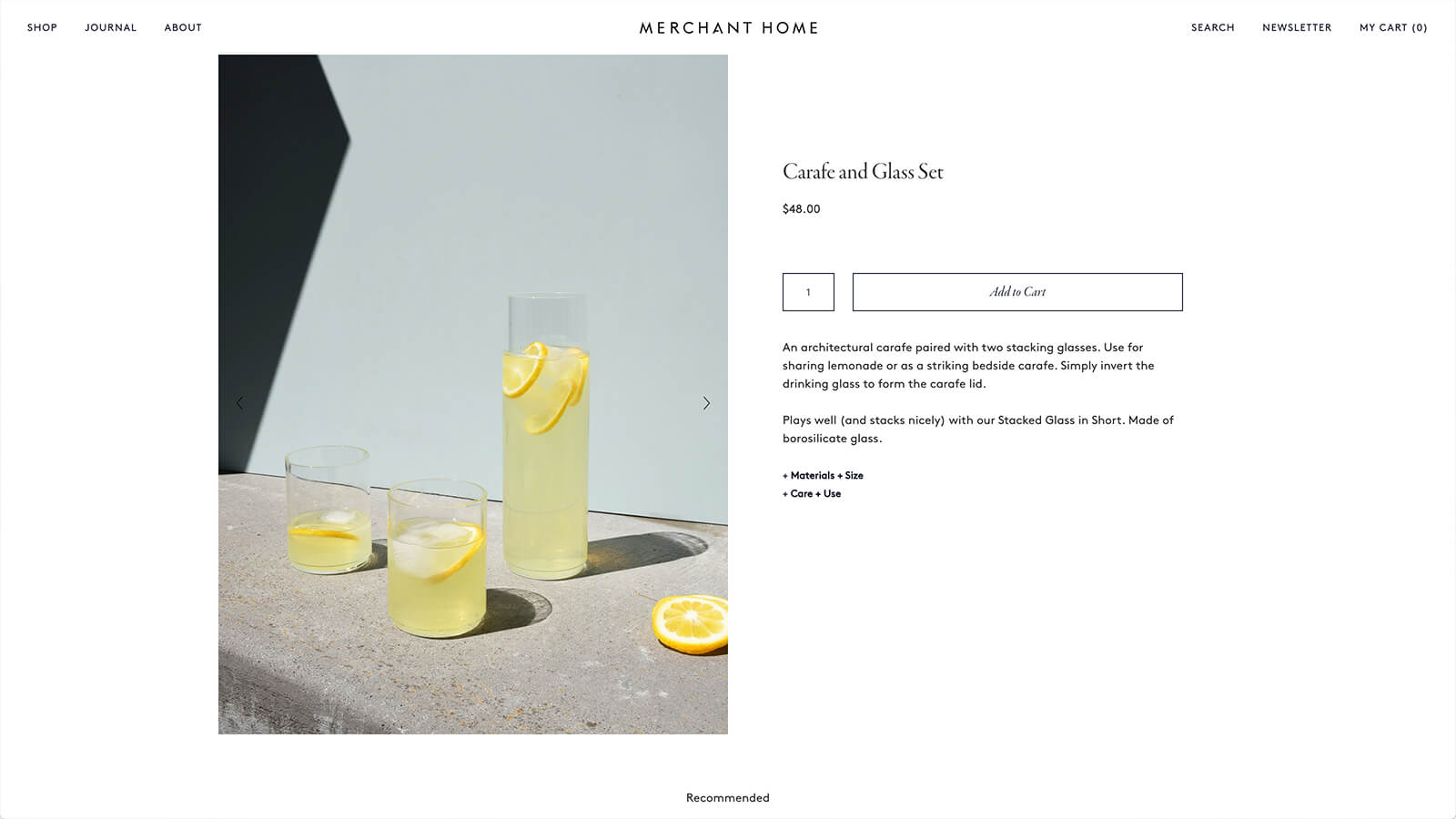
Task: Click the product price $48.00
Action: [800, 208]
